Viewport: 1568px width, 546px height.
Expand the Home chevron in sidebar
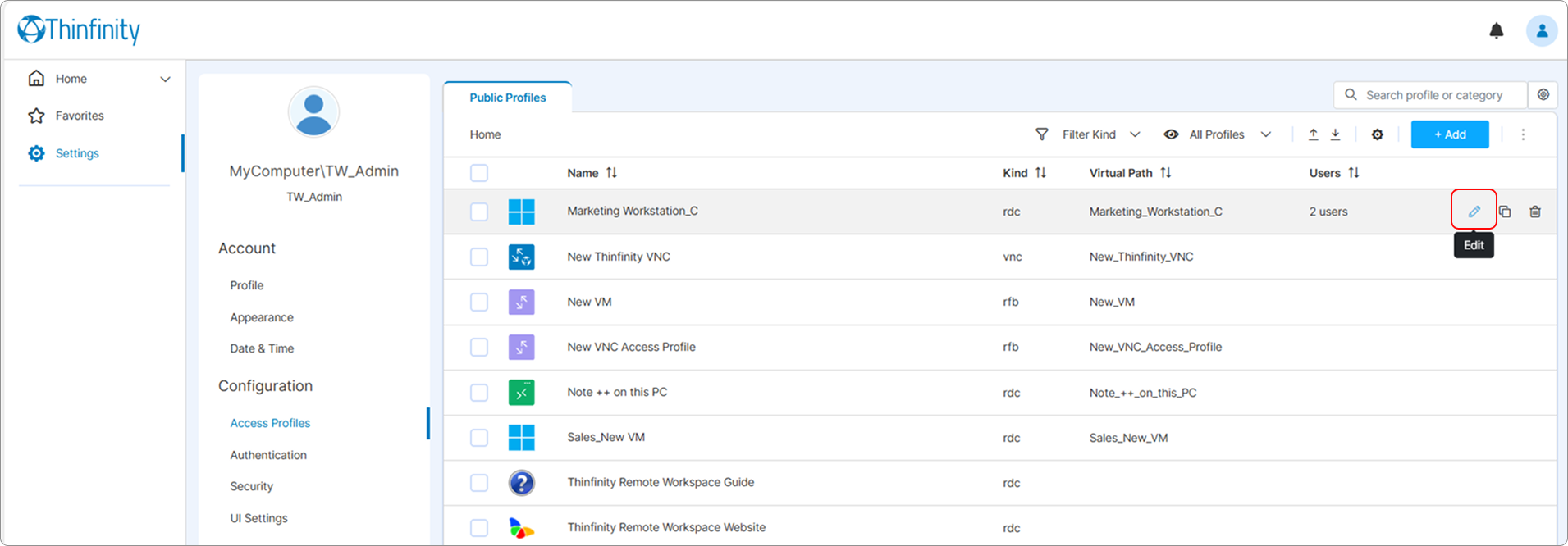click(165, 80)
